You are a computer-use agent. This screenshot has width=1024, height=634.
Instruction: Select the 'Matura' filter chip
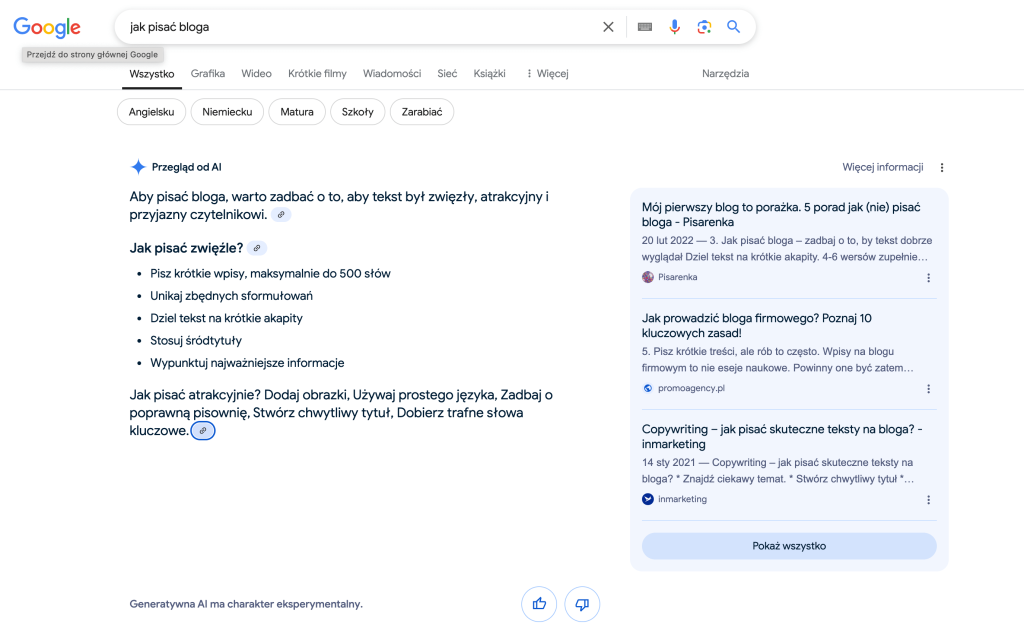click(296, 112)
